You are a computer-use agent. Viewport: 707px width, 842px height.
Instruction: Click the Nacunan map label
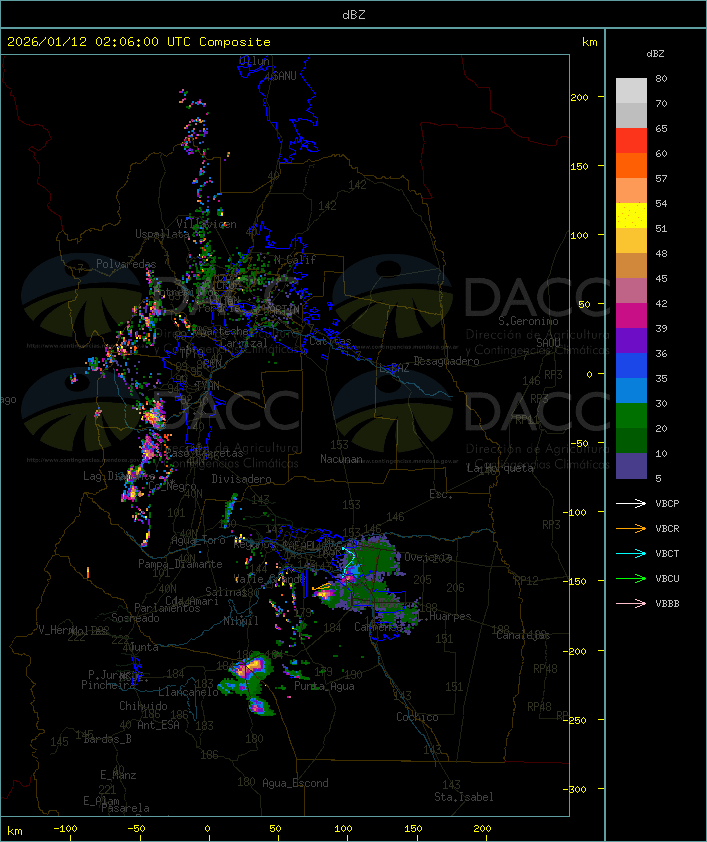click(x=341, y=459)
